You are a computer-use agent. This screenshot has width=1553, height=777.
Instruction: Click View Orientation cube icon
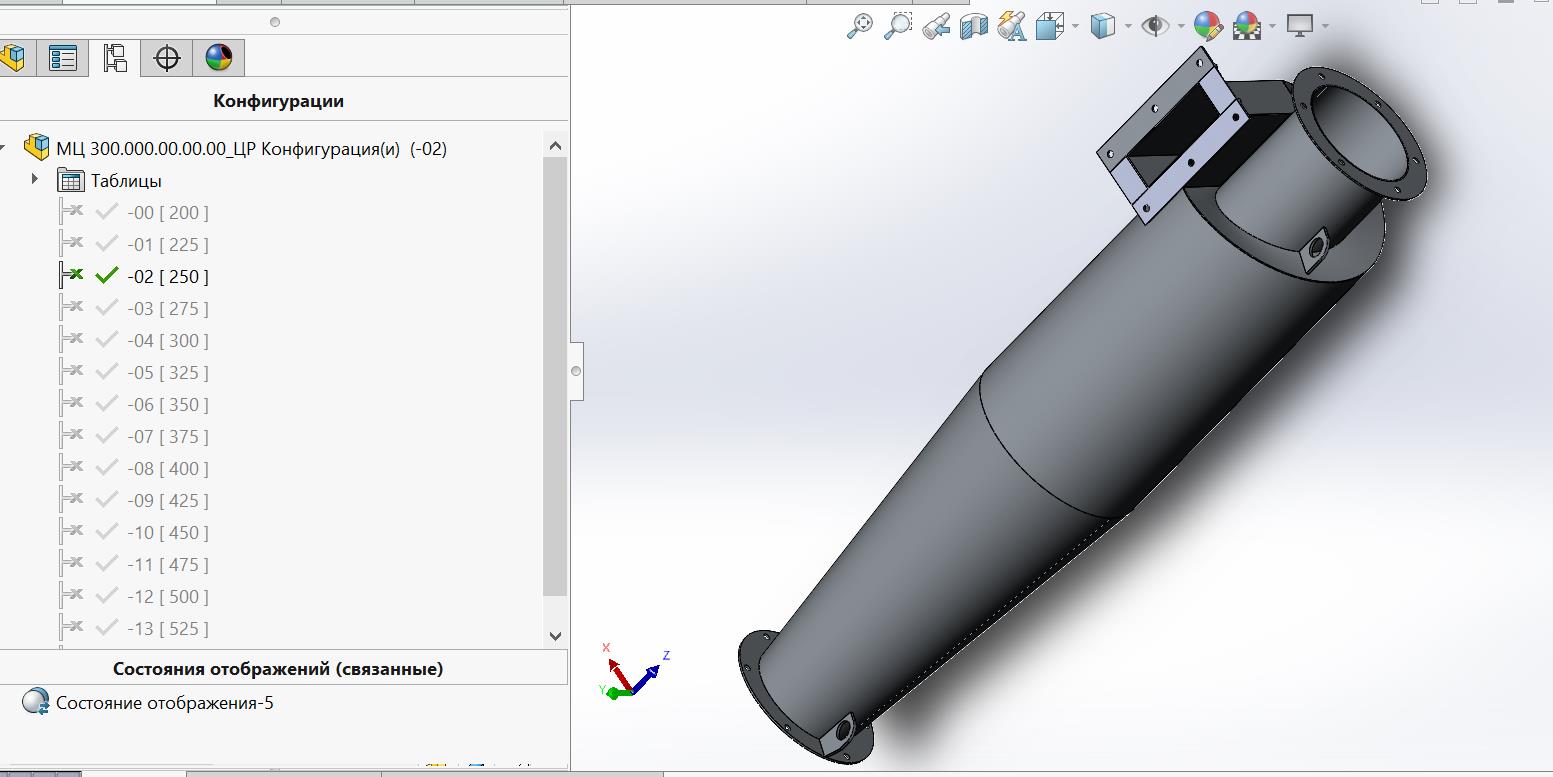(1049, 26)
